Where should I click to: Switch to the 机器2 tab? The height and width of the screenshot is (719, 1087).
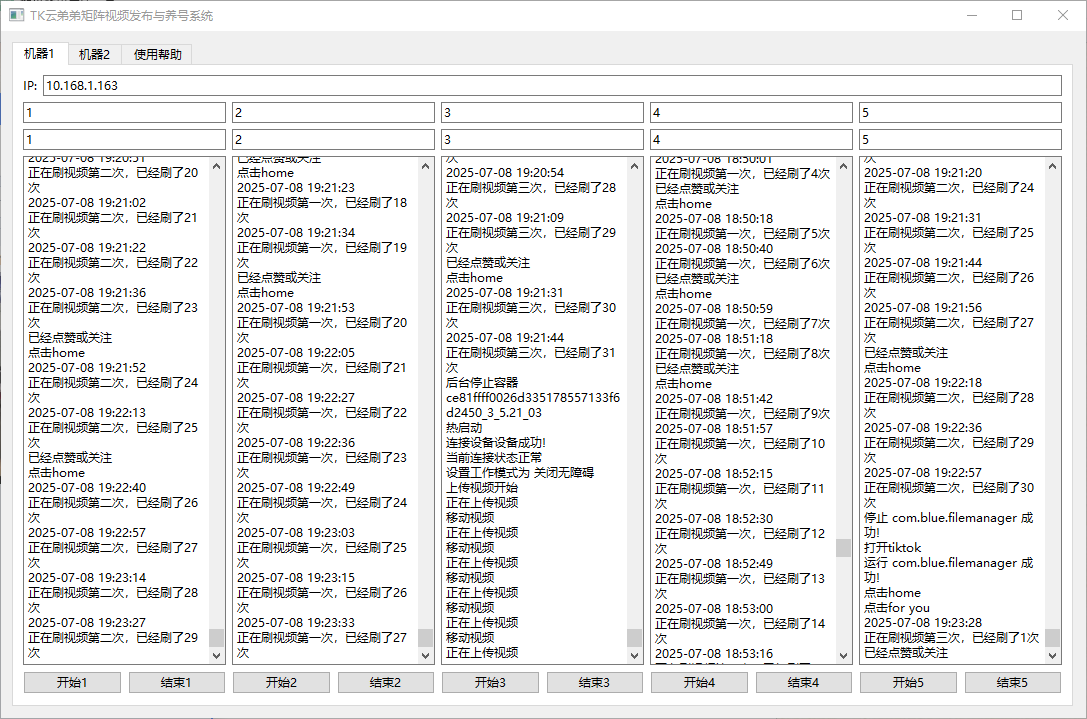click(x=94, y=54)
